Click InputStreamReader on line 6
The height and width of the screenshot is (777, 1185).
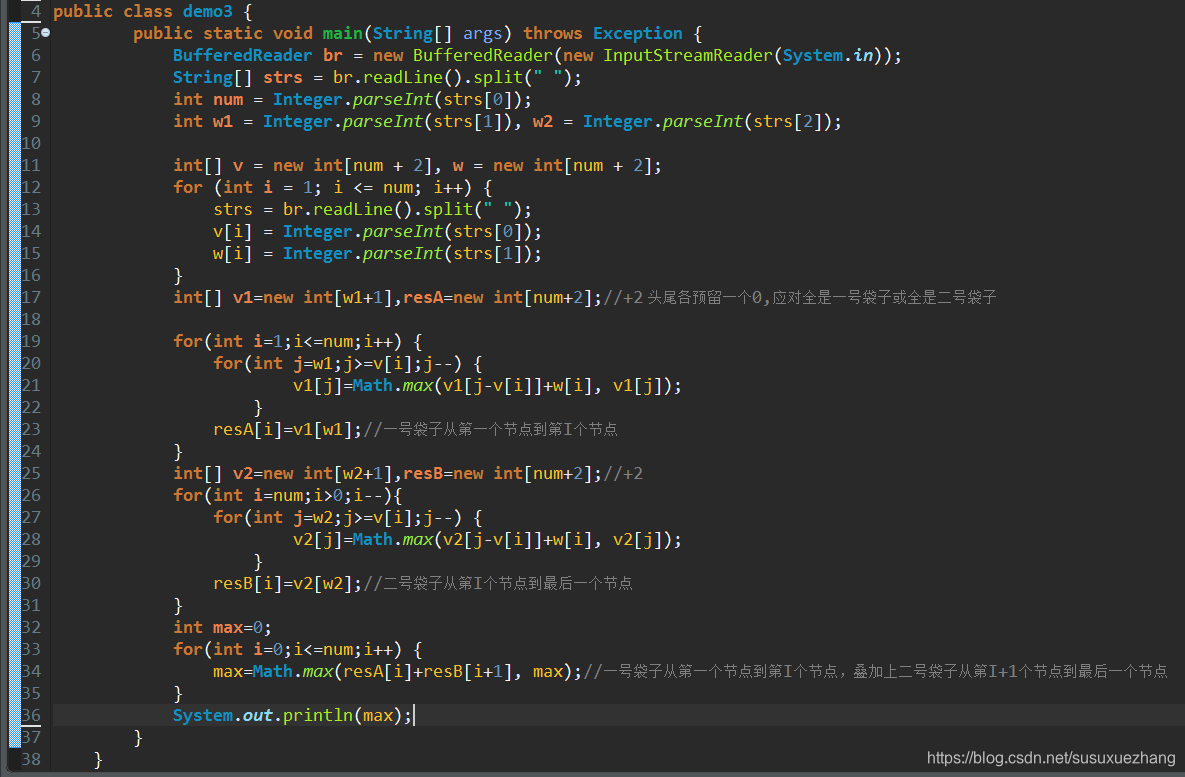688,55
